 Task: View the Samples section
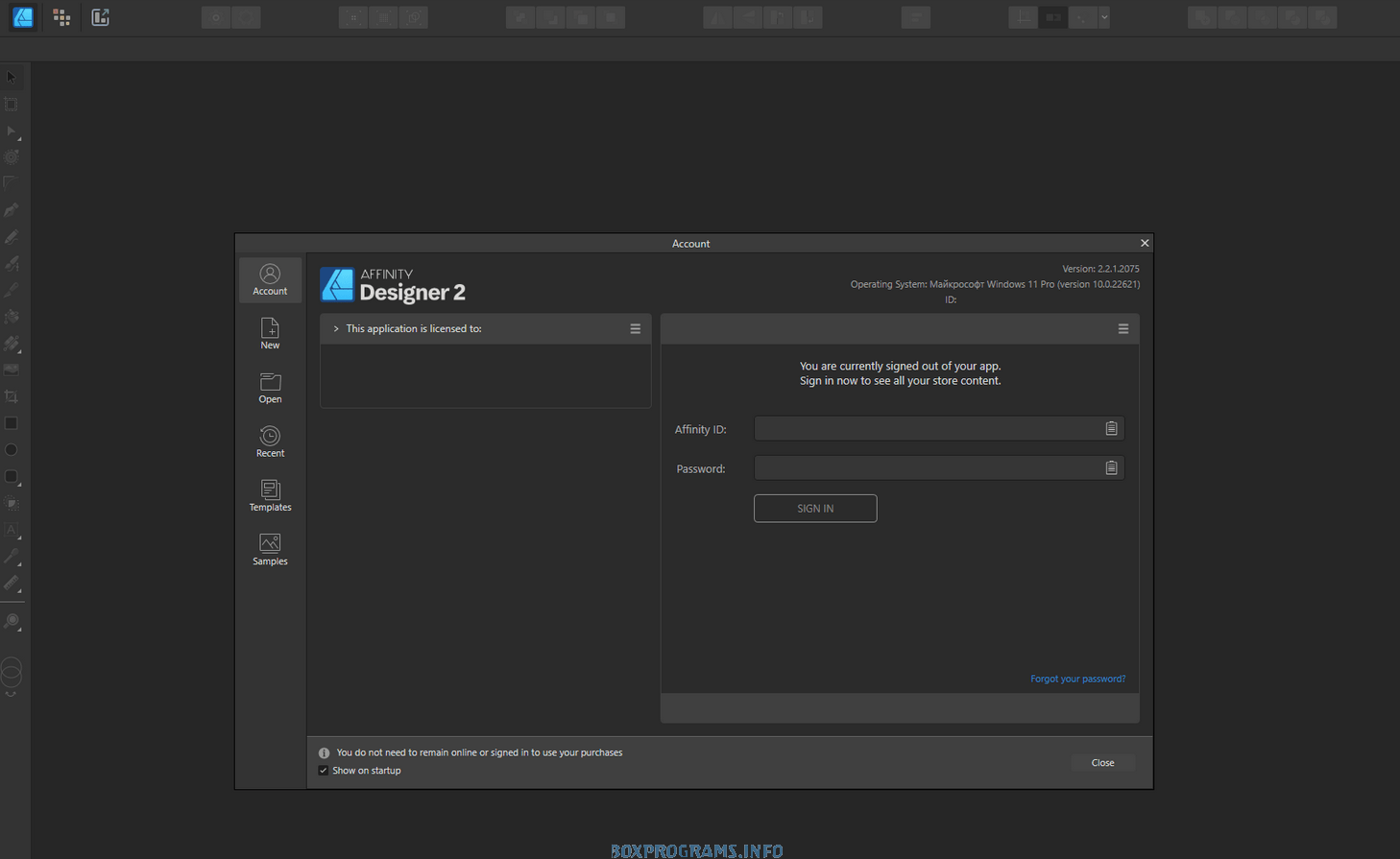tap(270, 549)
